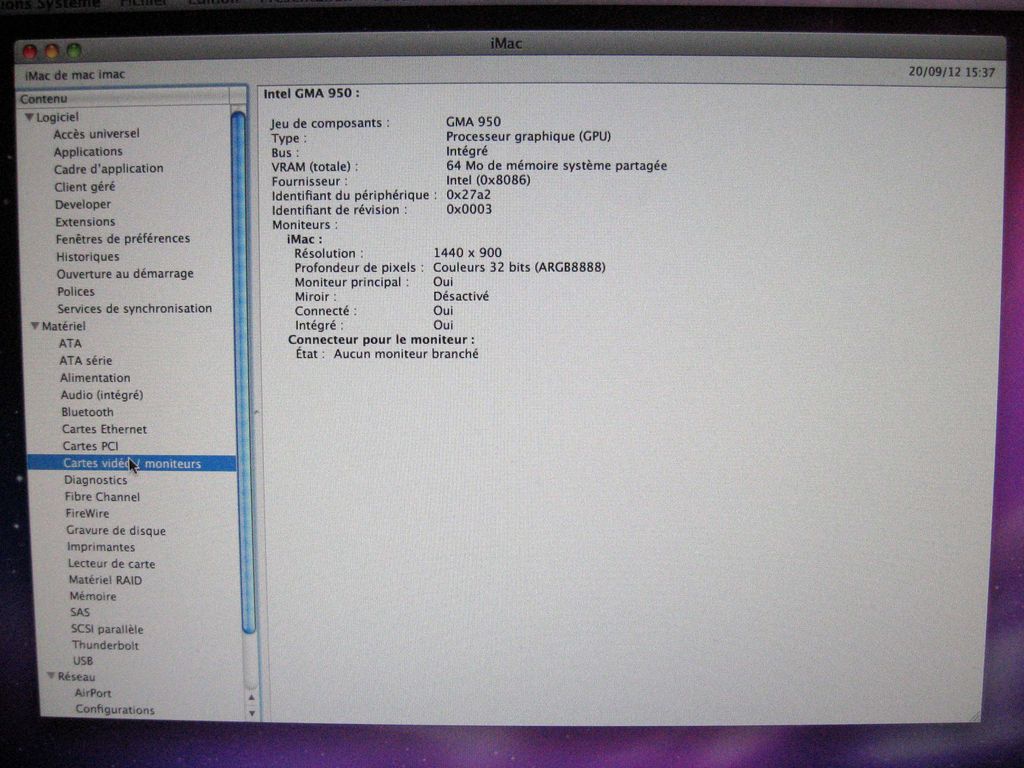Select Accès universel in sidebar
The image size is (1024, 768).
(96, 134)
